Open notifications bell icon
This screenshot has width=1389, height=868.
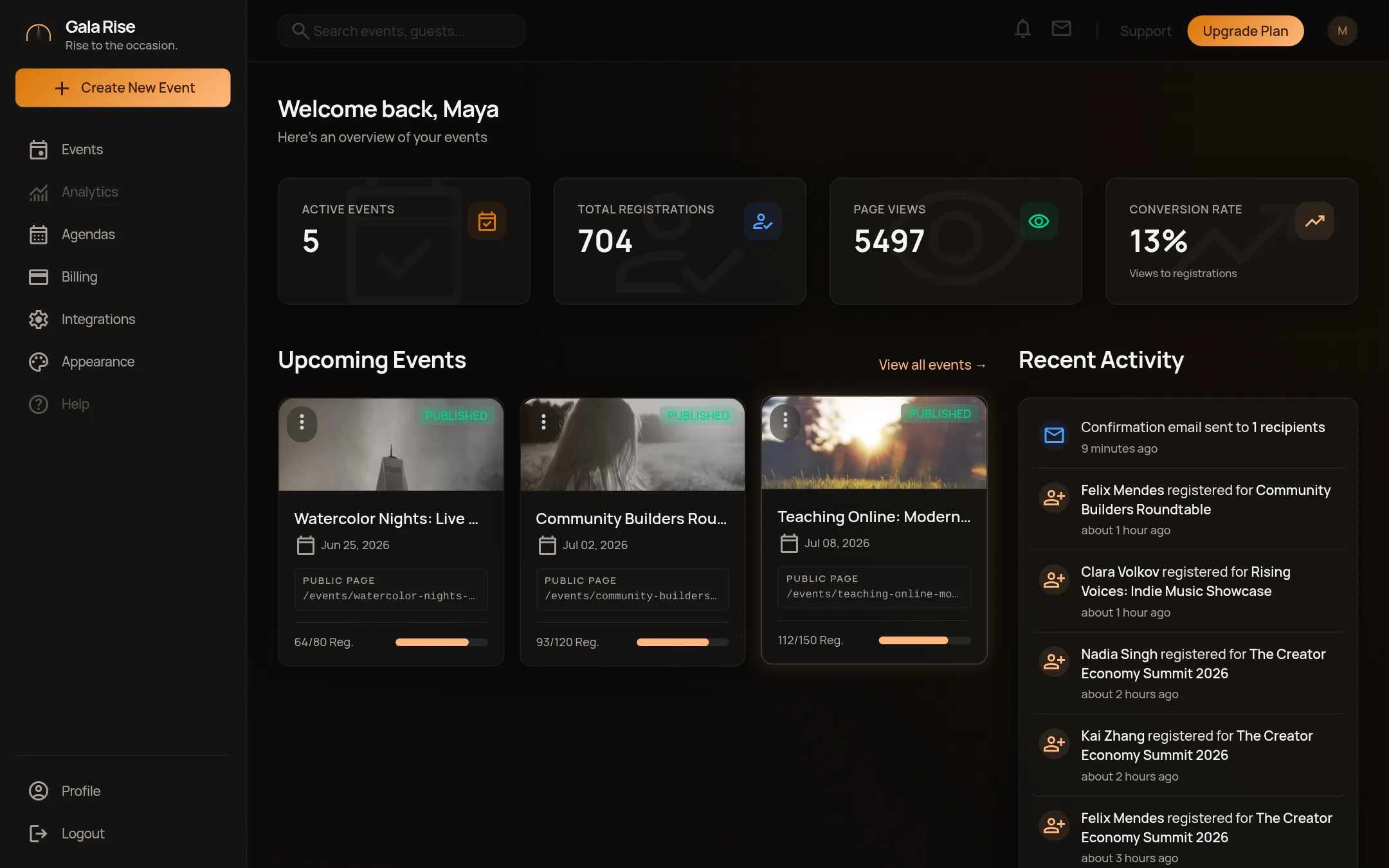point(1022,30)
